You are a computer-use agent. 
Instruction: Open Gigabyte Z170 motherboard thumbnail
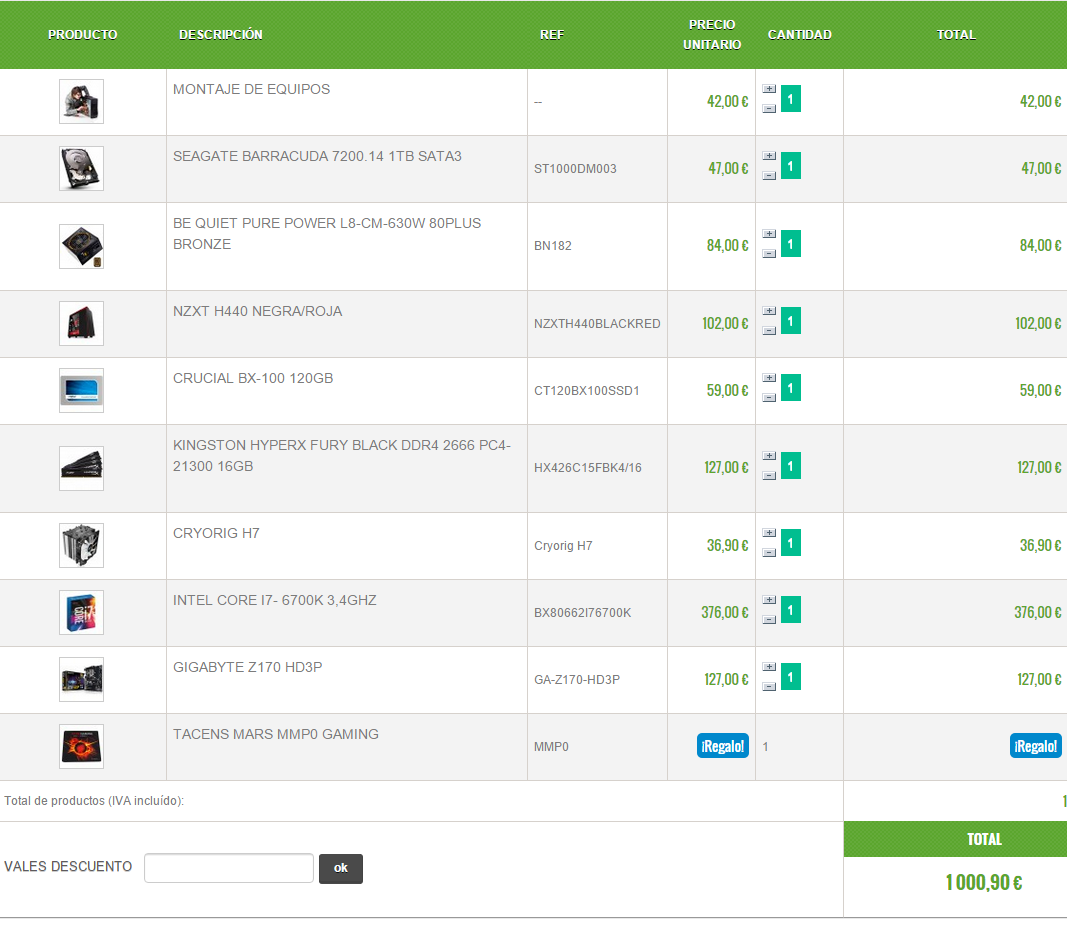pos(82,679)
